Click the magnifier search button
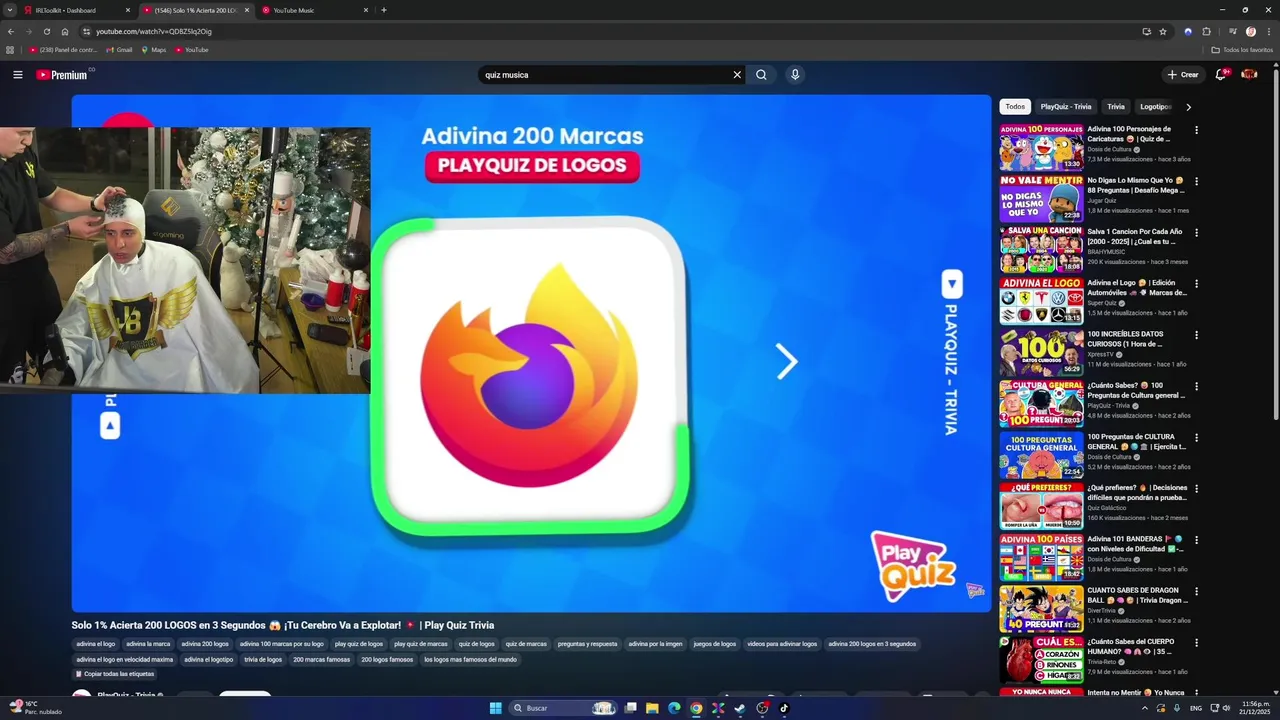 click(x=761, y=75)
